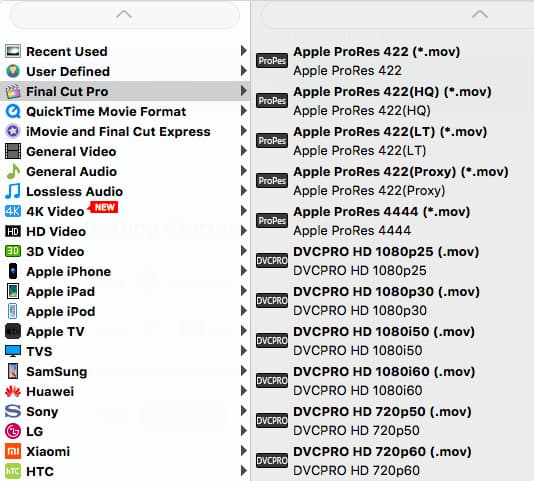Click the General Video filmstrip icon

13,151
